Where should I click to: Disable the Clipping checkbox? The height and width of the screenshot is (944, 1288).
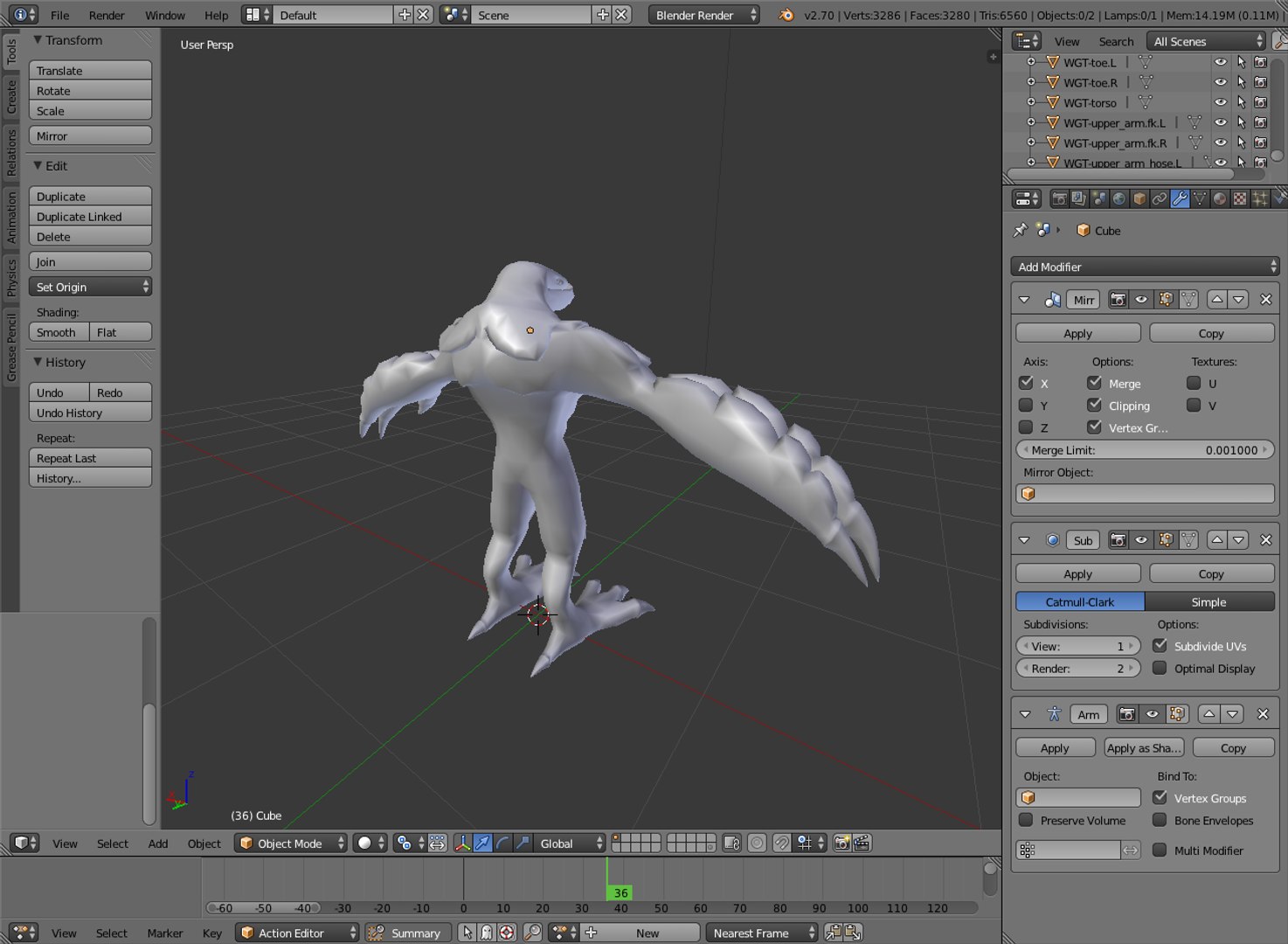click(1094, 405)
